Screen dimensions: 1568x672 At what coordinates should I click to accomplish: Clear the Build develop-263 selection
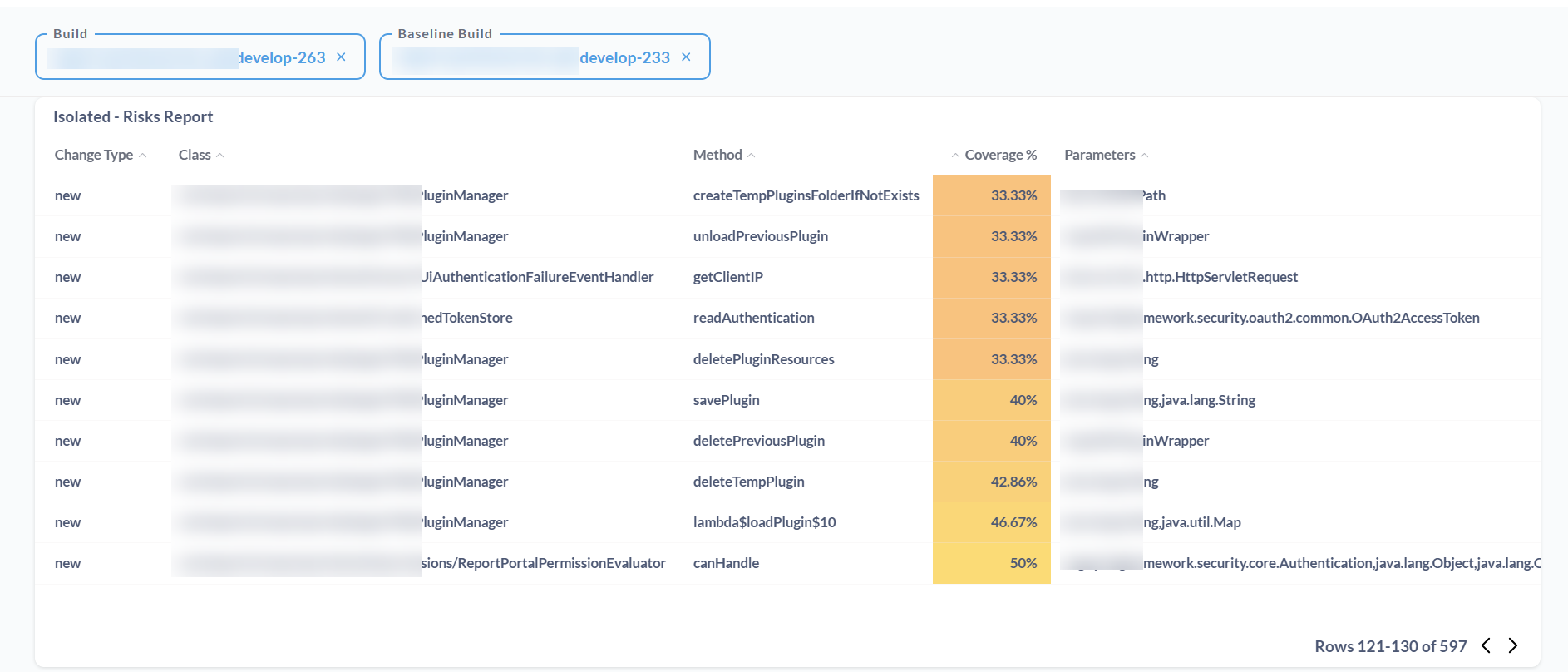(x=341, y=57)
